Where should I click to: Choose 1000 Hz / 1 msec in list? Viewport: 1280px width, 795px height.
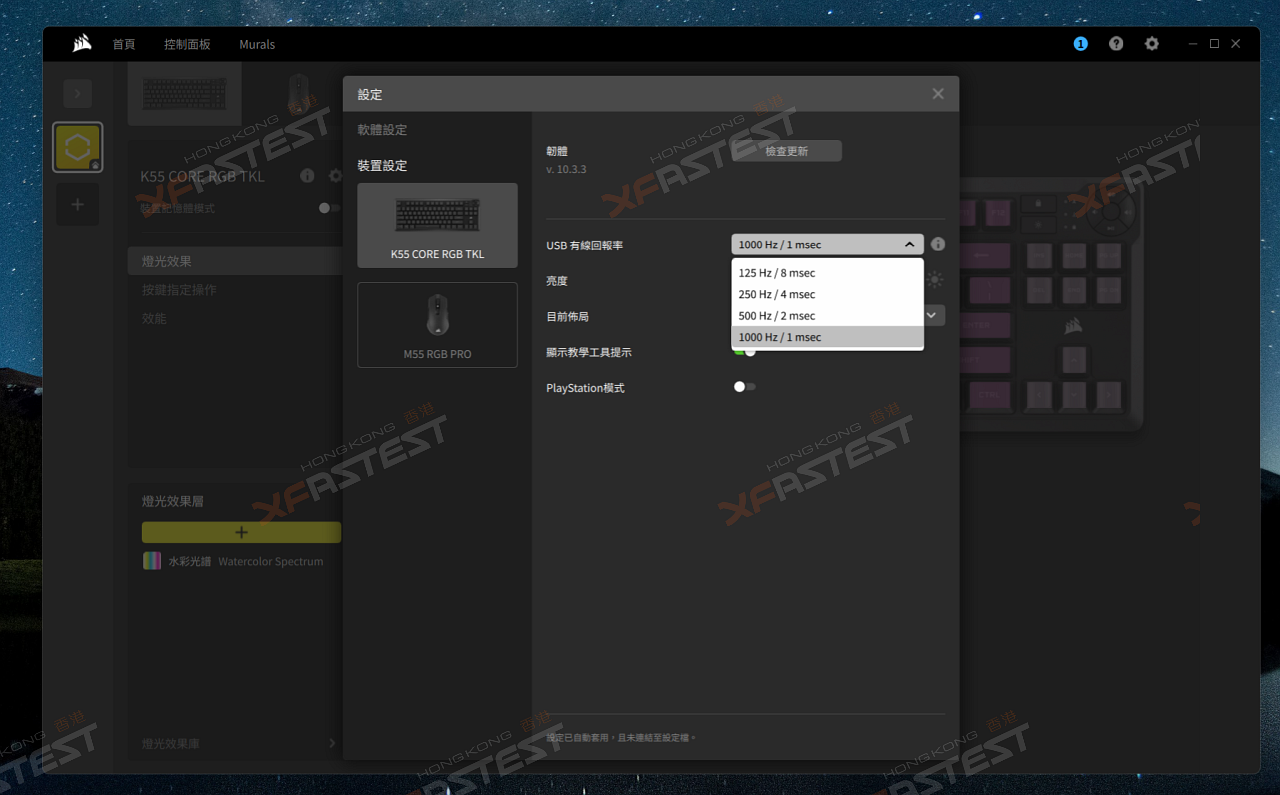(x=827, y=337)
